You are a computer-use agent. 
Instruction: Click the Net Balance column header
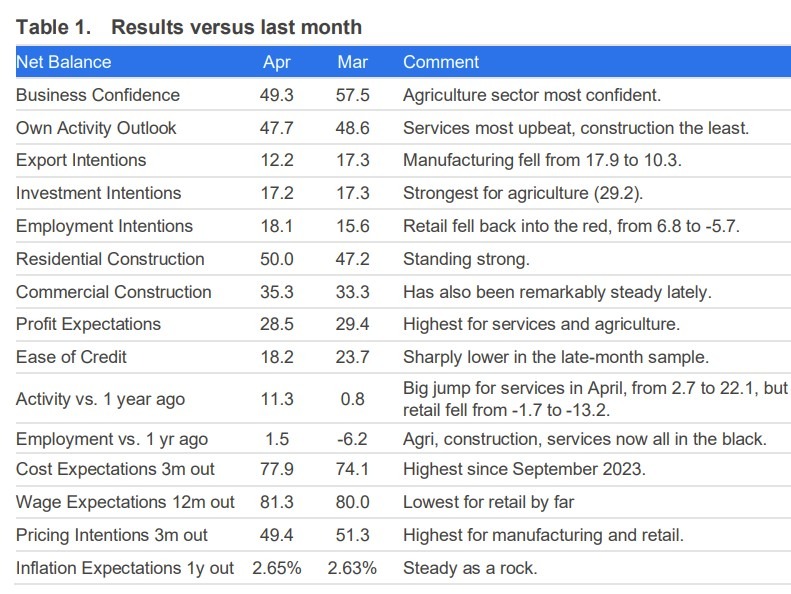pos(64,62)
